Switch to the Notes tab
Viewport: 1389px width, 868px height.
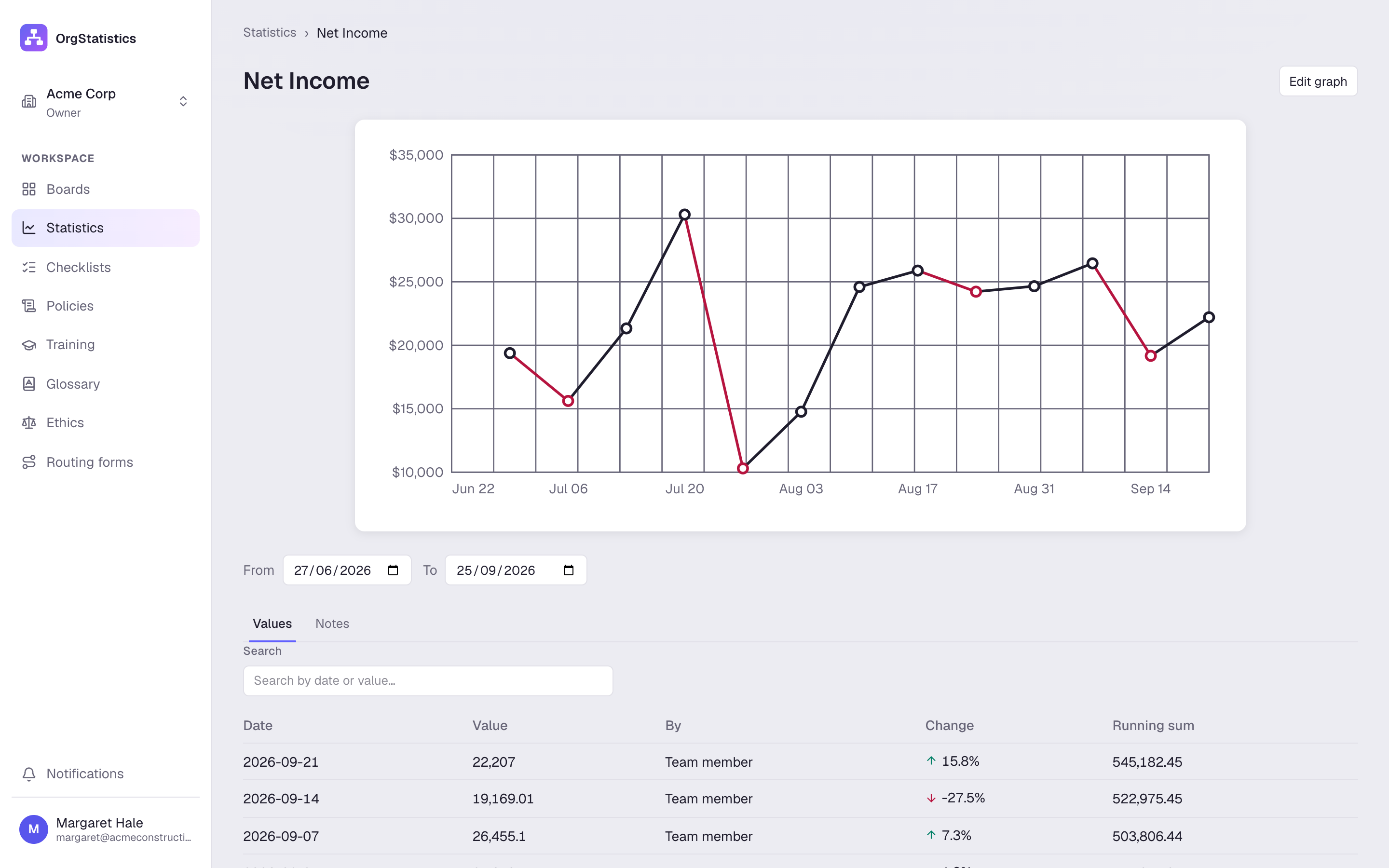coord(332,624)
